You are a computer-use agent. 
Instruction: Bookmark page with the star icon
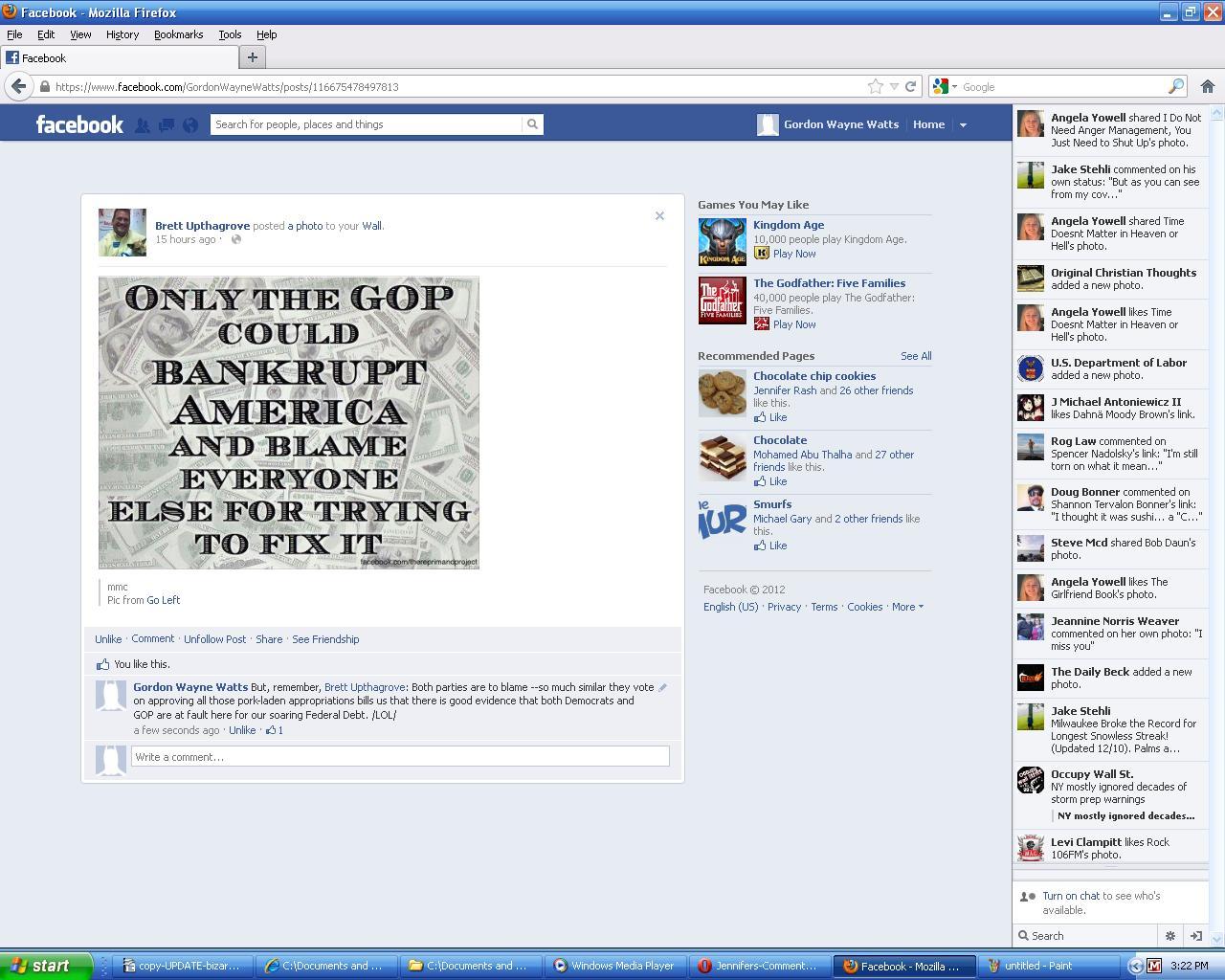[875, 86]
